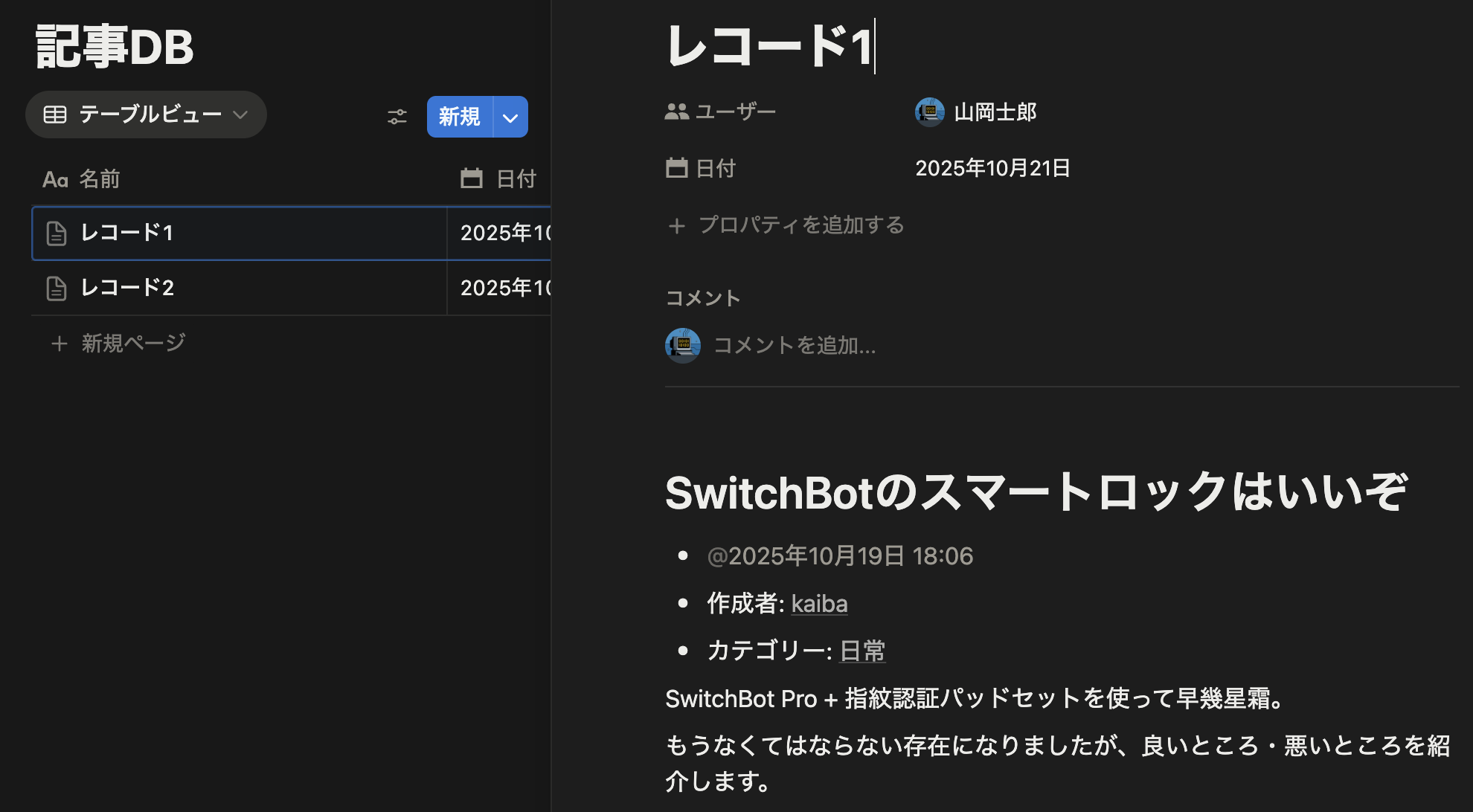The image size is (1473, 812).
Task: Click the 名前 column header
Action: [100, 179]
